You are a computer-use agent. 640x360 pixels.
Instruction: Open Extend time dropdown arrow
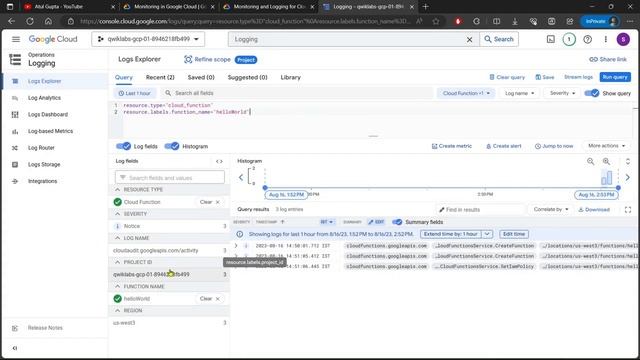pyautogui.click(x=487, y=234)
